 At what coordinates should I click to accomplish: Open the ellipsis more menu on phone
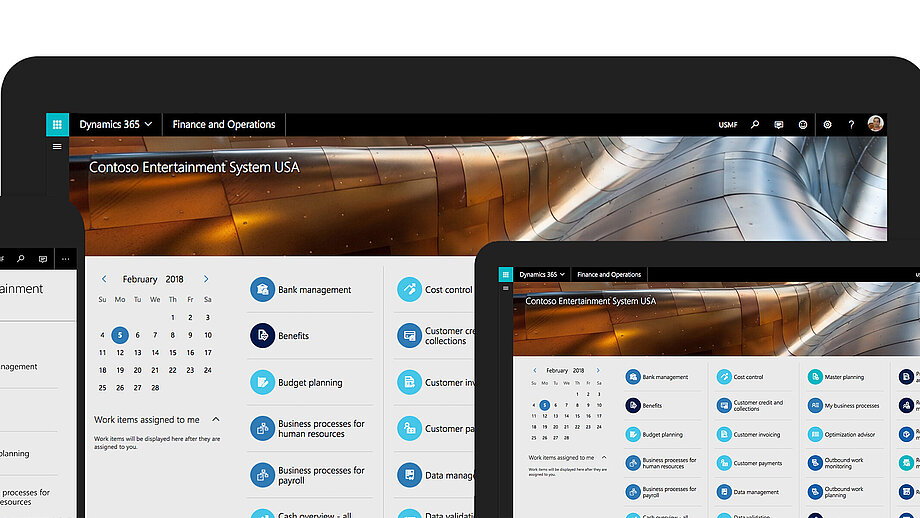65,259
